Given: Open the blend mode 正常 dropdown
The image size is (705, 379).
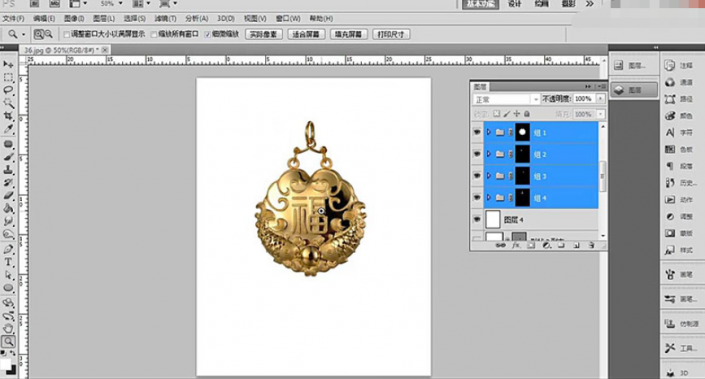Looking at the screenshot, I should [x=506, y=99].
